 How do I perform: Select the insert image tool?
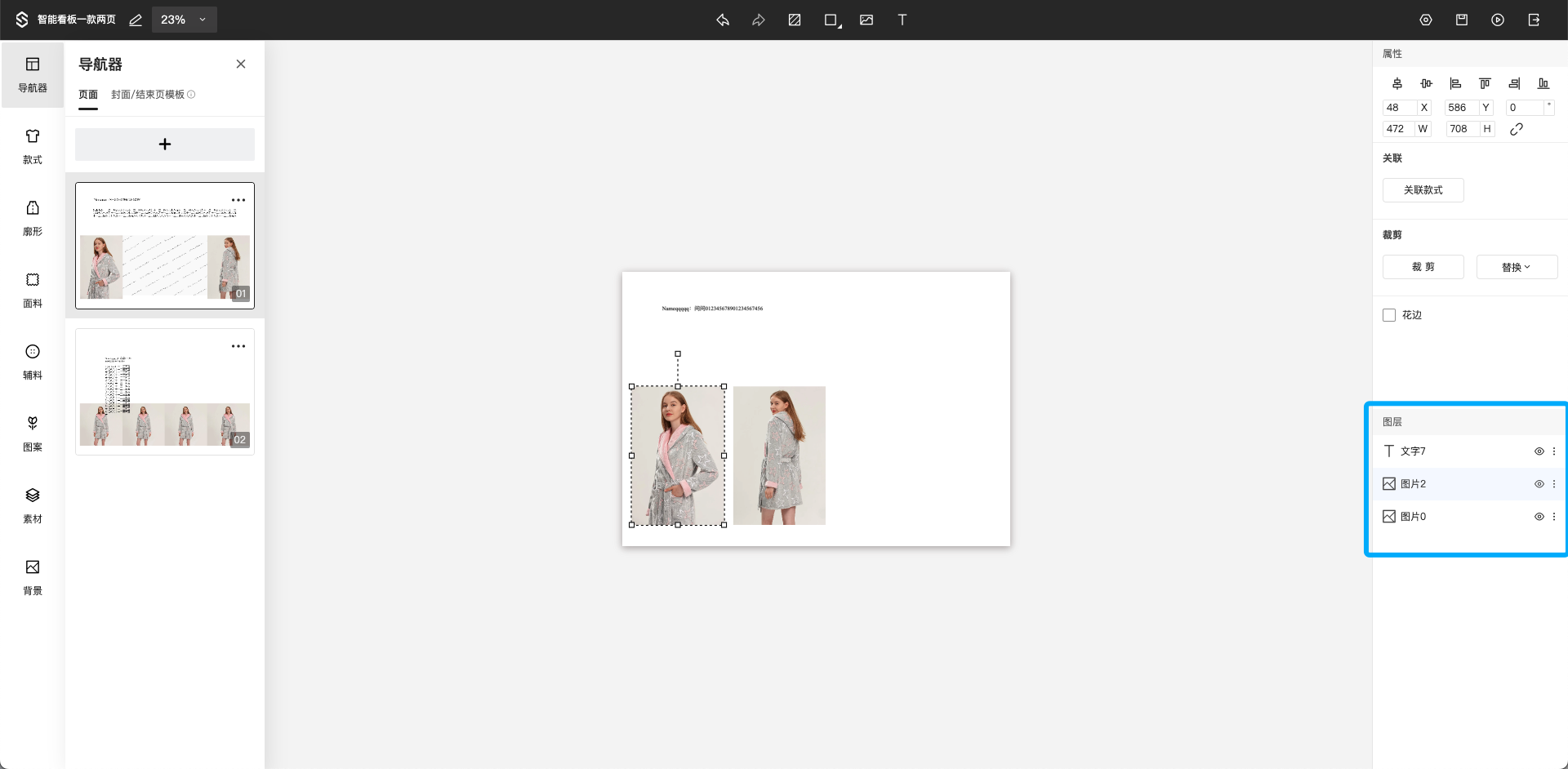866,20
